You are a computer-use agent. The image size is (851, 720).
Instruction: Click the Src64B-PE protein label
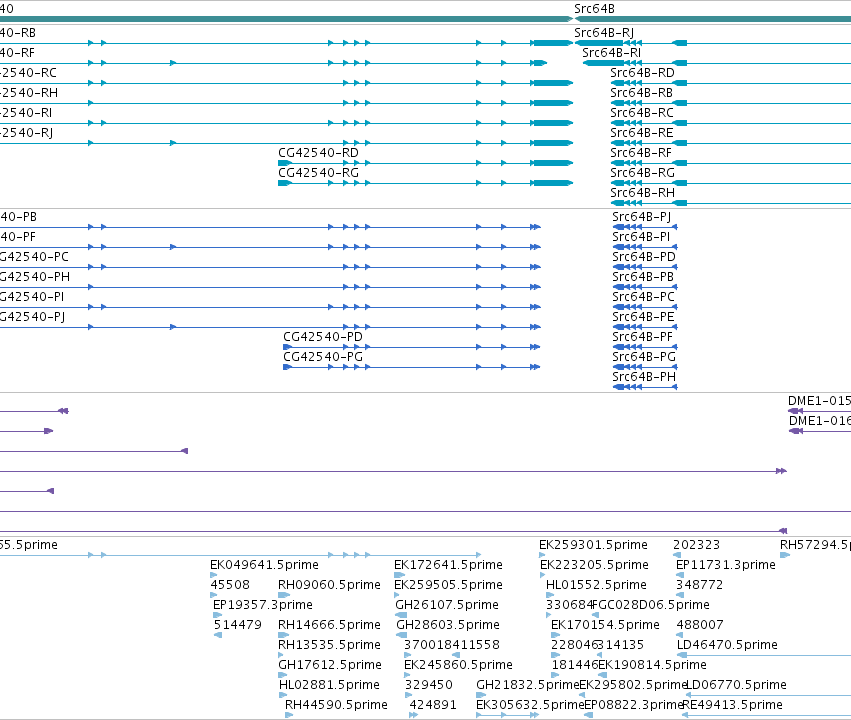[x=643, y=317]
